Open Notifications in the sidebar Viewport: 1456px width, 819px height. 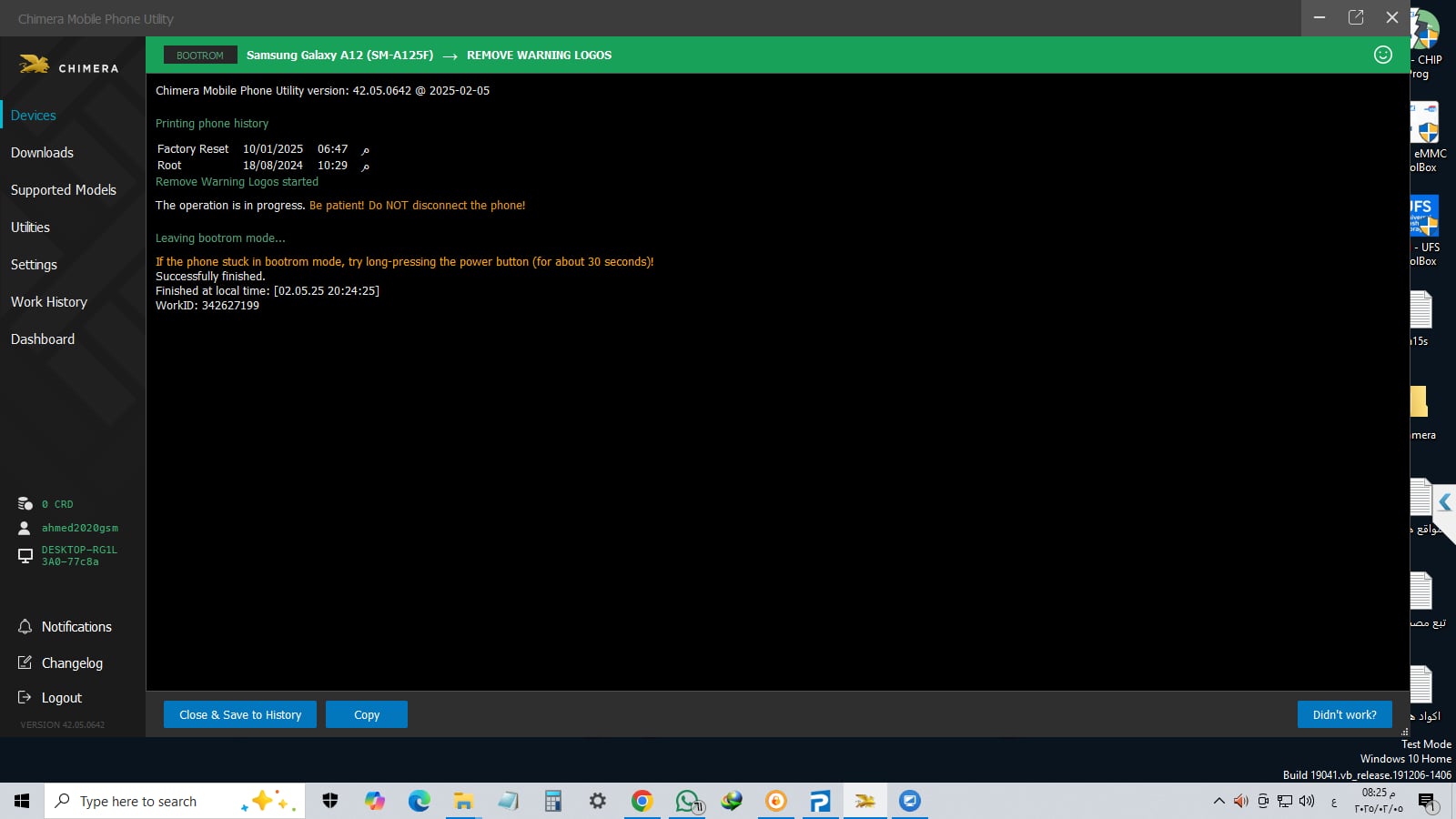click(76, 627)
